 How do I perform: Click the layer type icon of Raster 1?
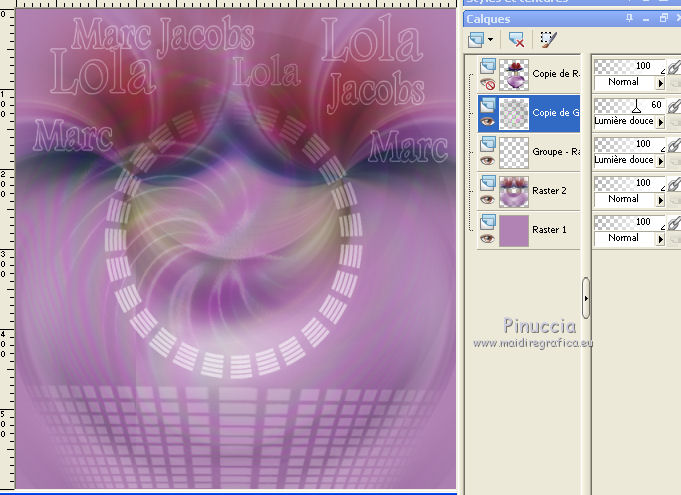click(488, 222)
